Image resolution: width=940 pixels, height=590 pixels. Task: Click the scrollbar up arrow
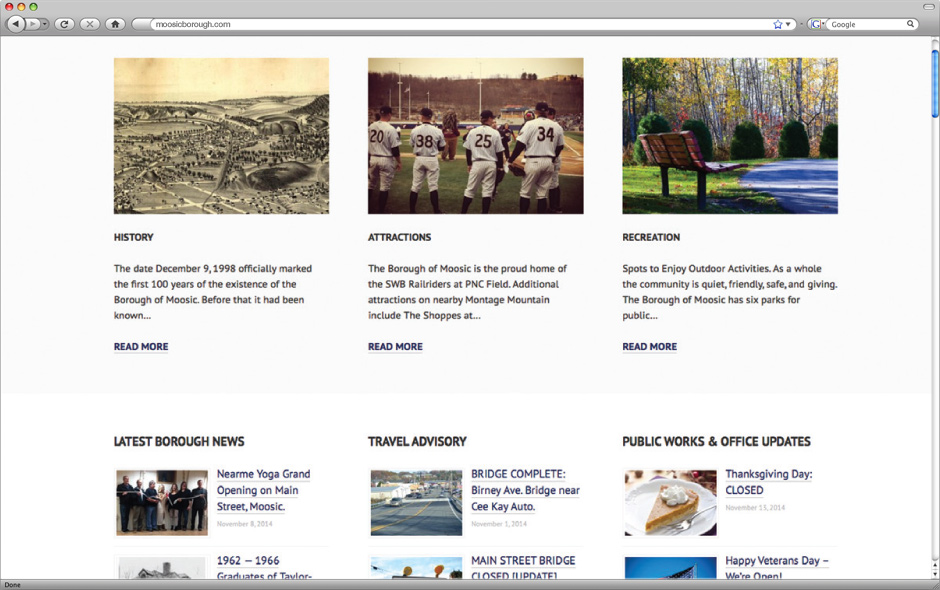(x=935, y=565)
